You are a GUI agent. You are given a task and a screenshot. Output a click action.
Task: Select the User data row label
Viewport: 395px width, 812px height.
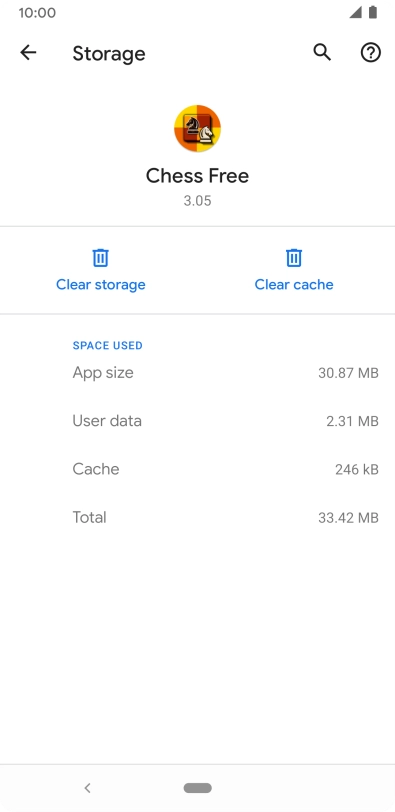click(x=107, y=420)
